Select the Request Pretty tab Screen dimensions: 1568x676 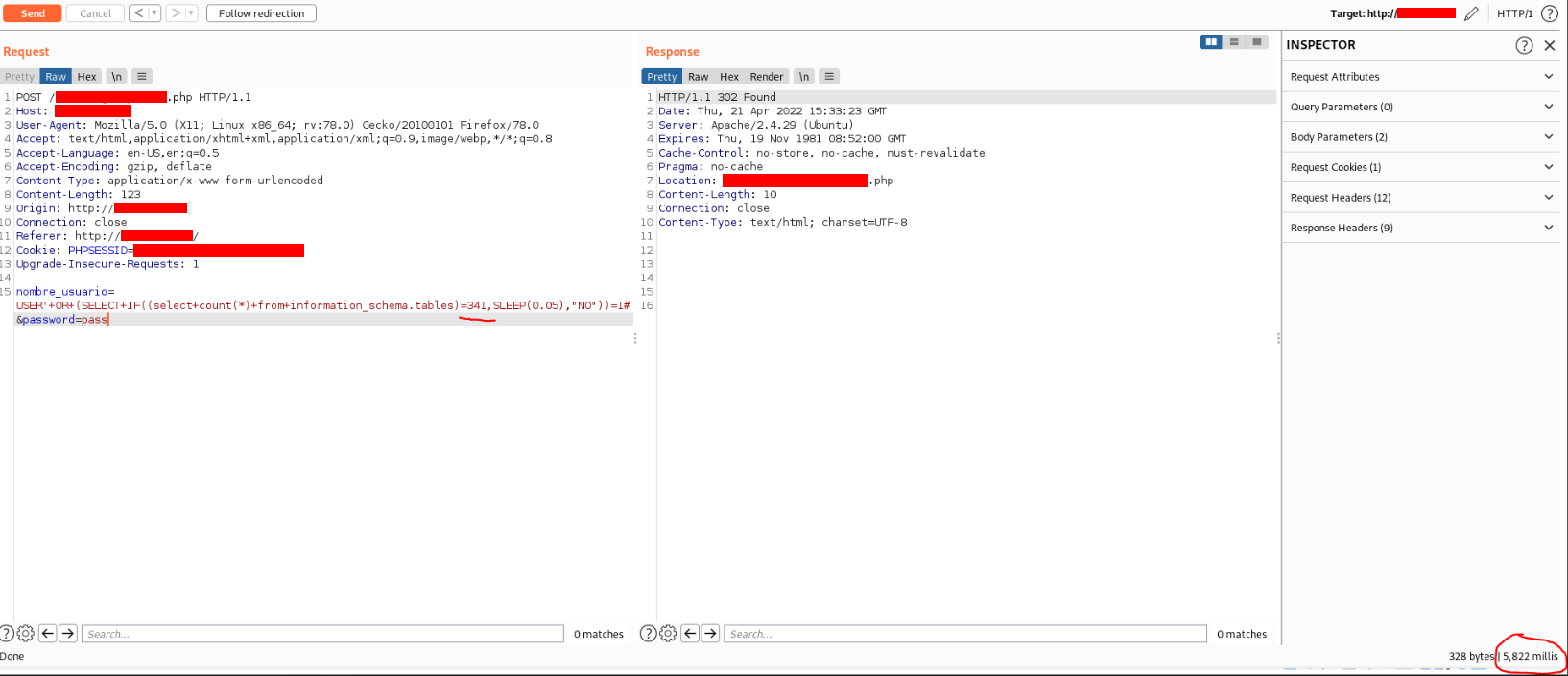pos(19,77)
